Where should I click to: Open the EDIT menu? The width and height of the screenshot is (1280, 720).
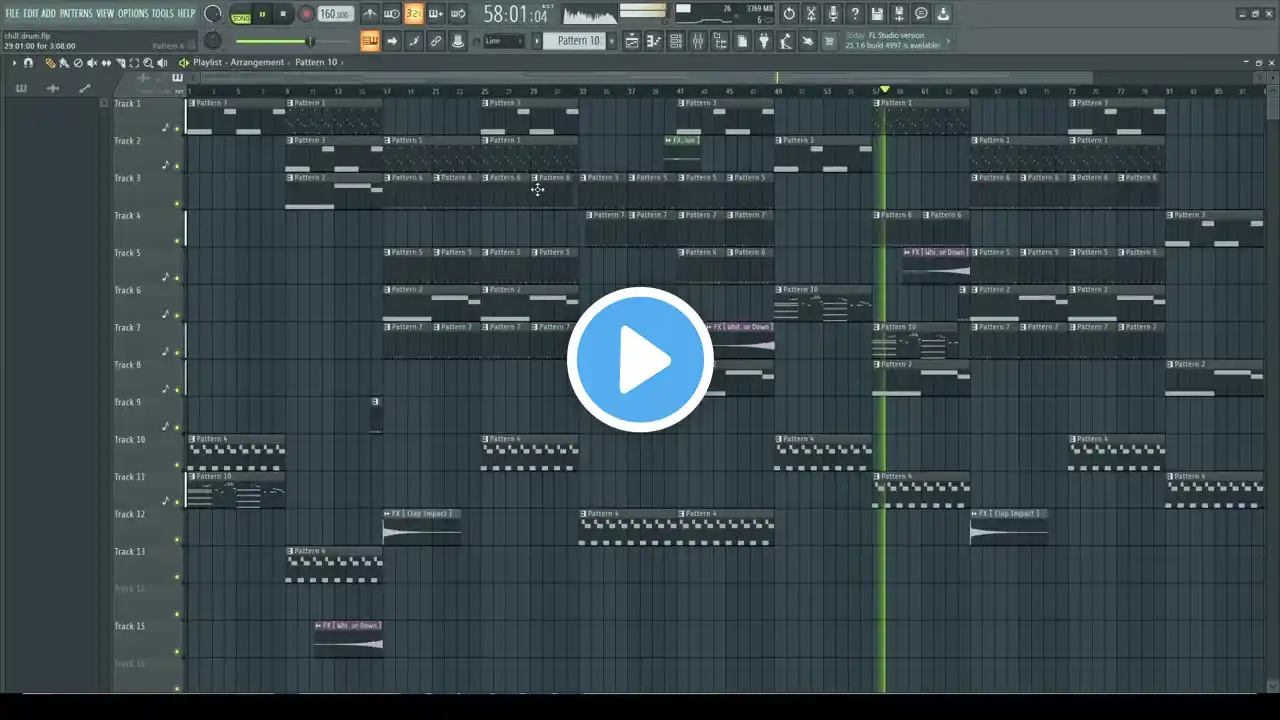click(30, 14)
